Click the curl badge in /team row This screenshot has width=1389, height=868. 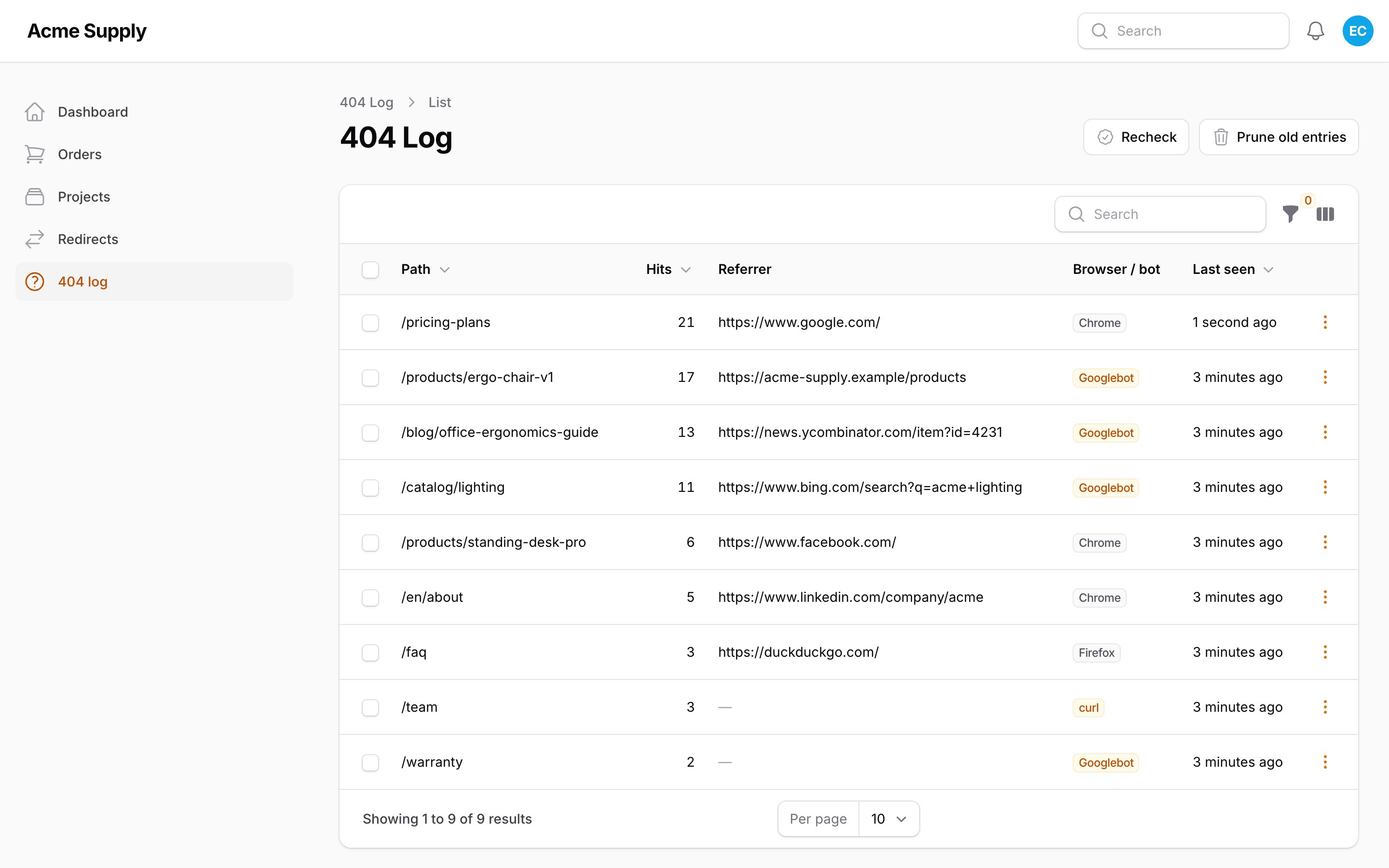(1088, 708)
